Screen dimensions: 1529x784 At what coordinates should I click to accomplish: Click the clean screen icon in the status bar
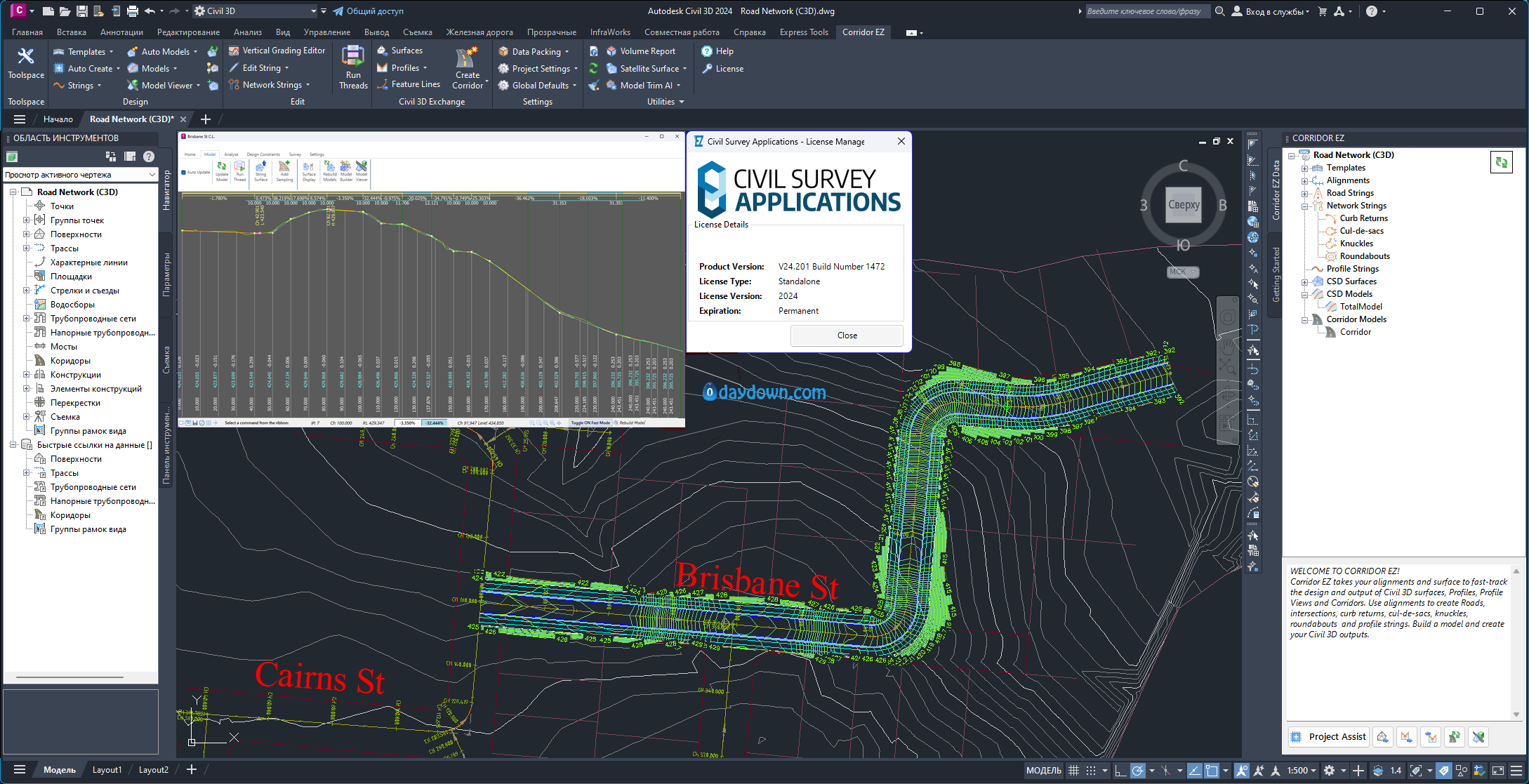point(1497,771)
